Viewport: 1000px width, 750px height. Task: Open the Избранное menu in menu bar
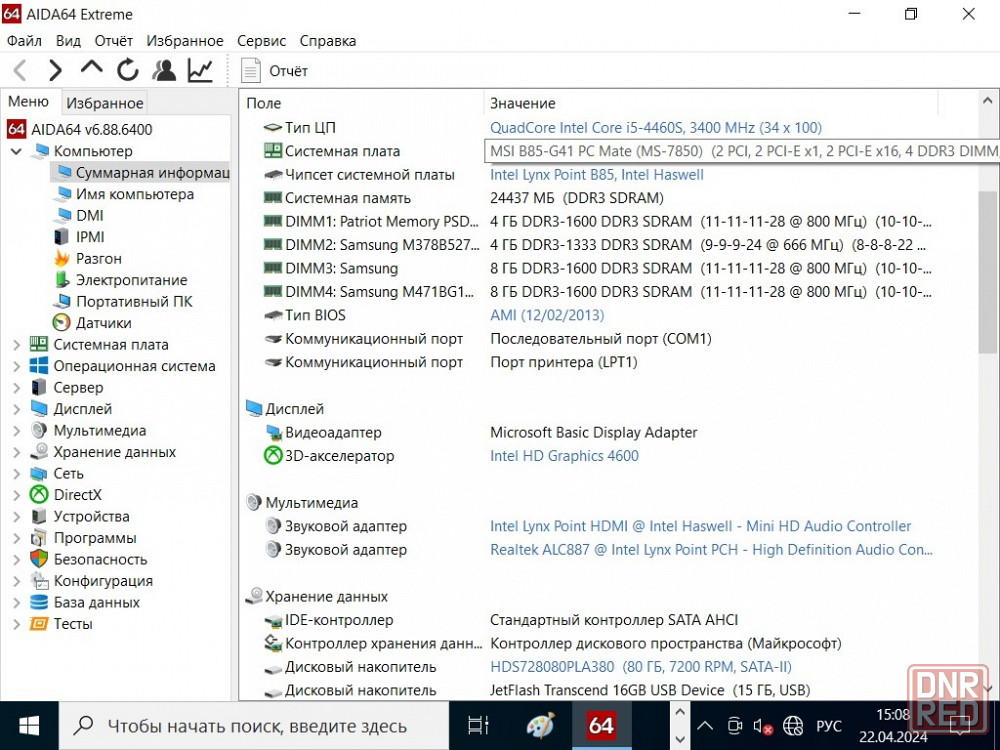pos(185,41)
